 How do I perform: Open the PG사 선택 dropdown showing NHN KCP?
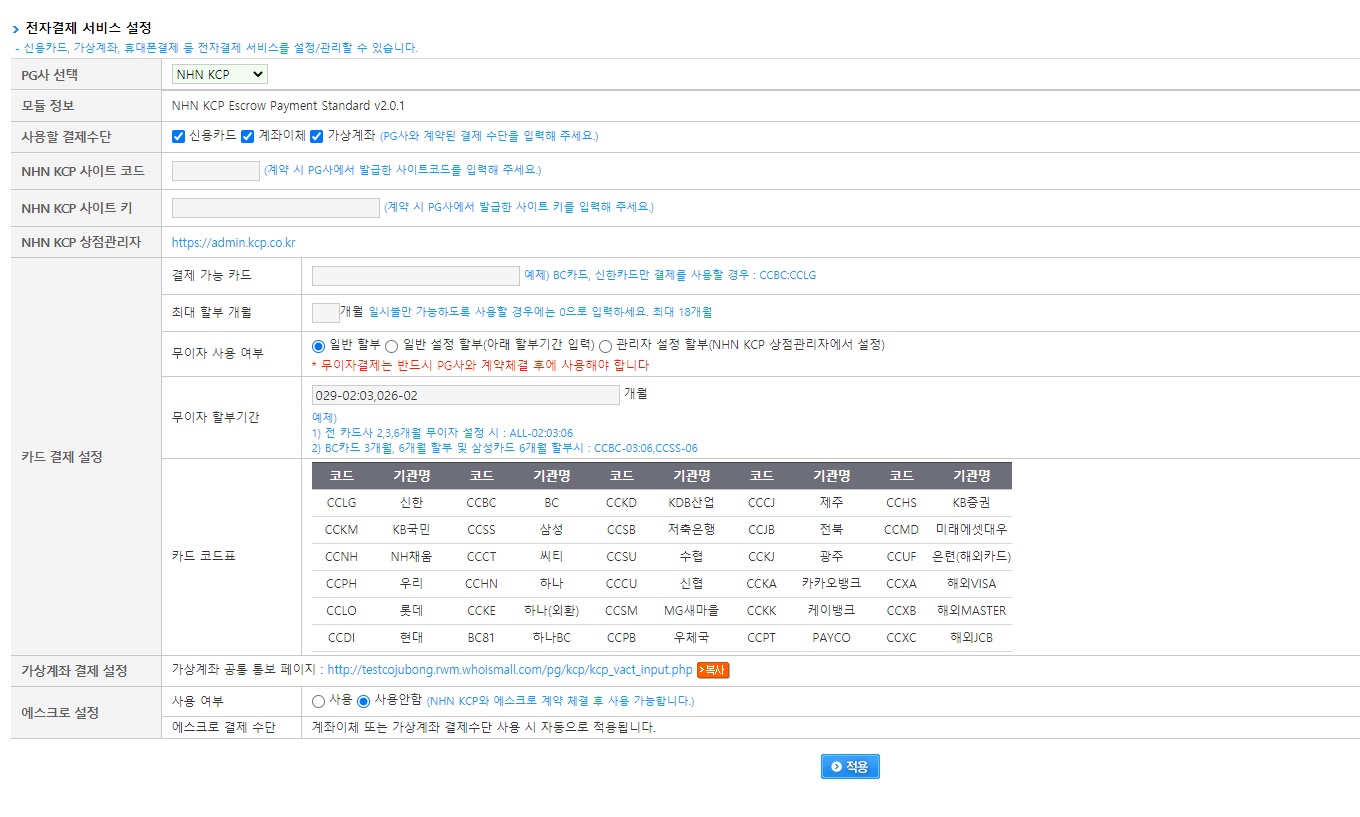click(218, 73)
